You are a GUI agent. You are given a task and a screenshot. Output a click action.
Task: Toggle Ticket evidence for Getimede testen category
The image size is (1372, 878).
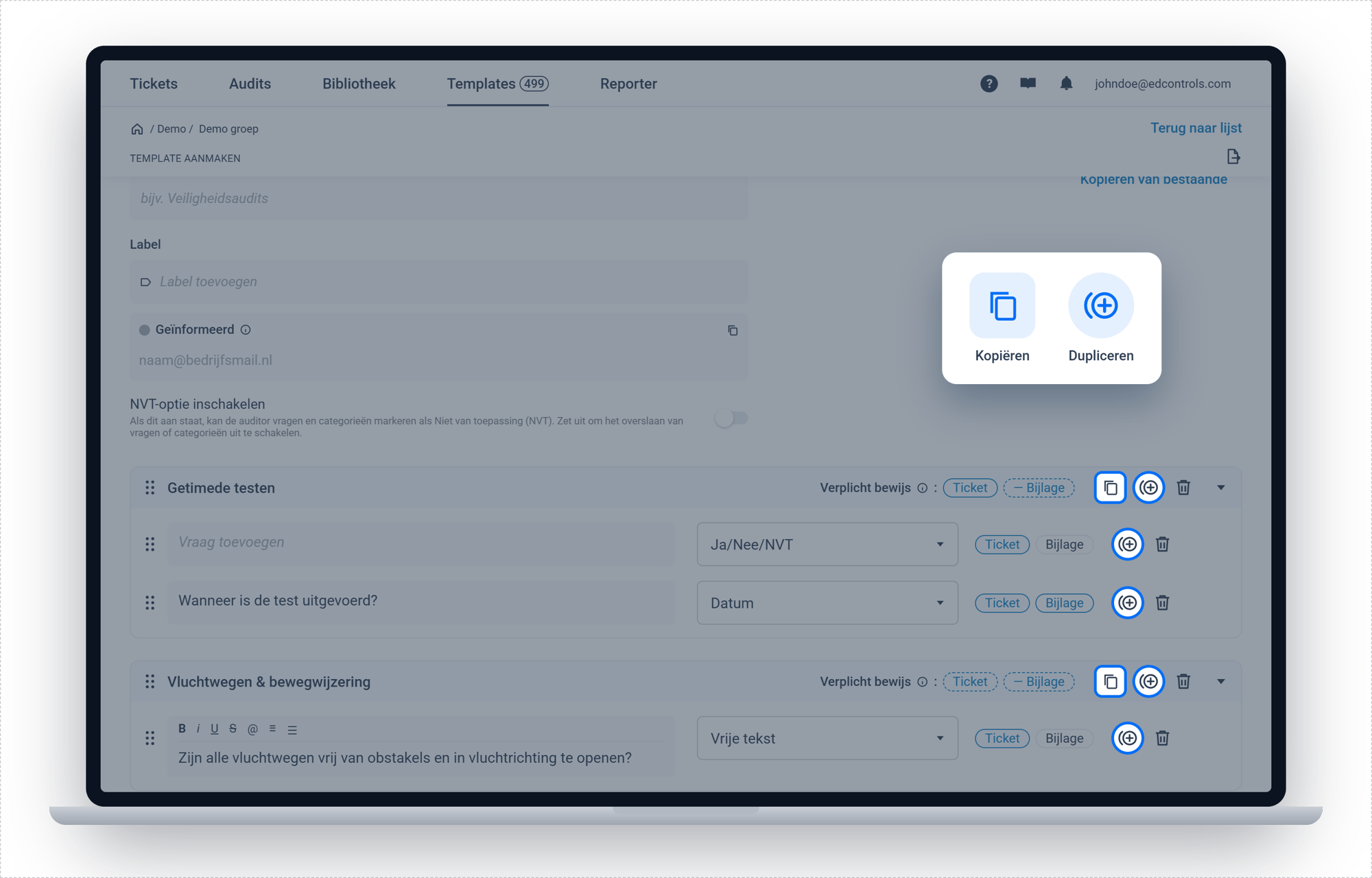click(x=970, y=488)
